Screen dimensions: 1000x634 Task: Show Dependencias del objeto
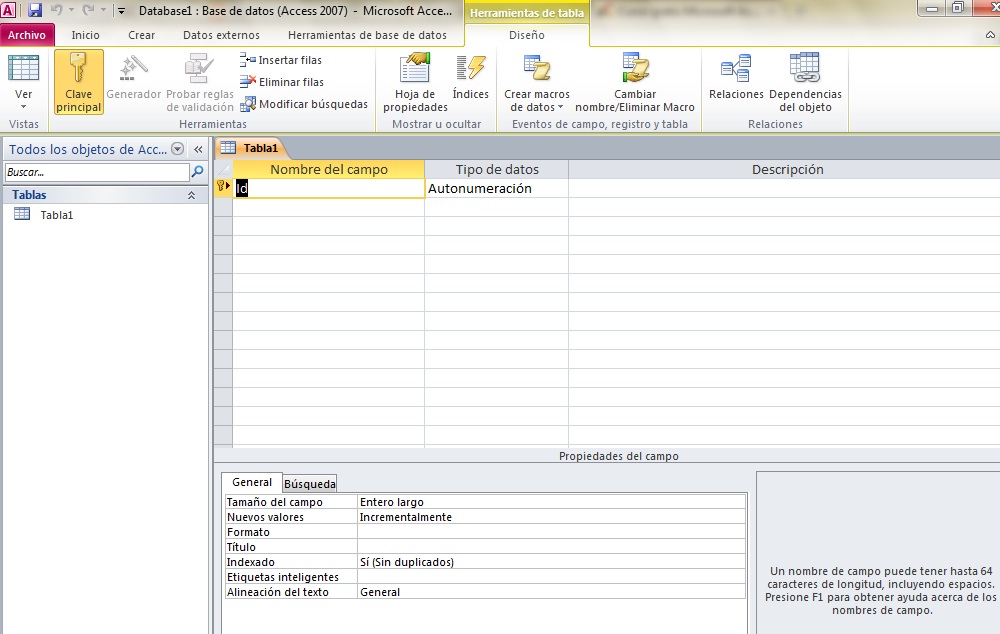(805, 83)
